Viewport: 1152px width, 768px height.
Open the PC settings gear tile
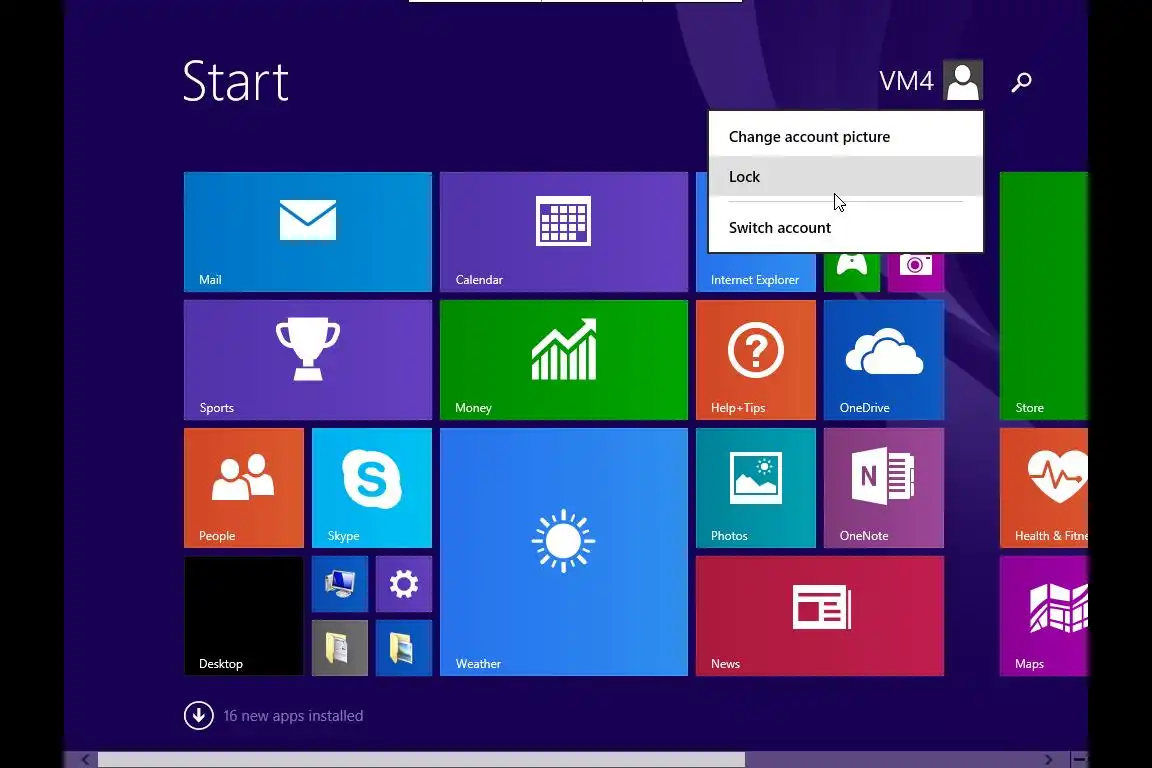tap(403, 584)
